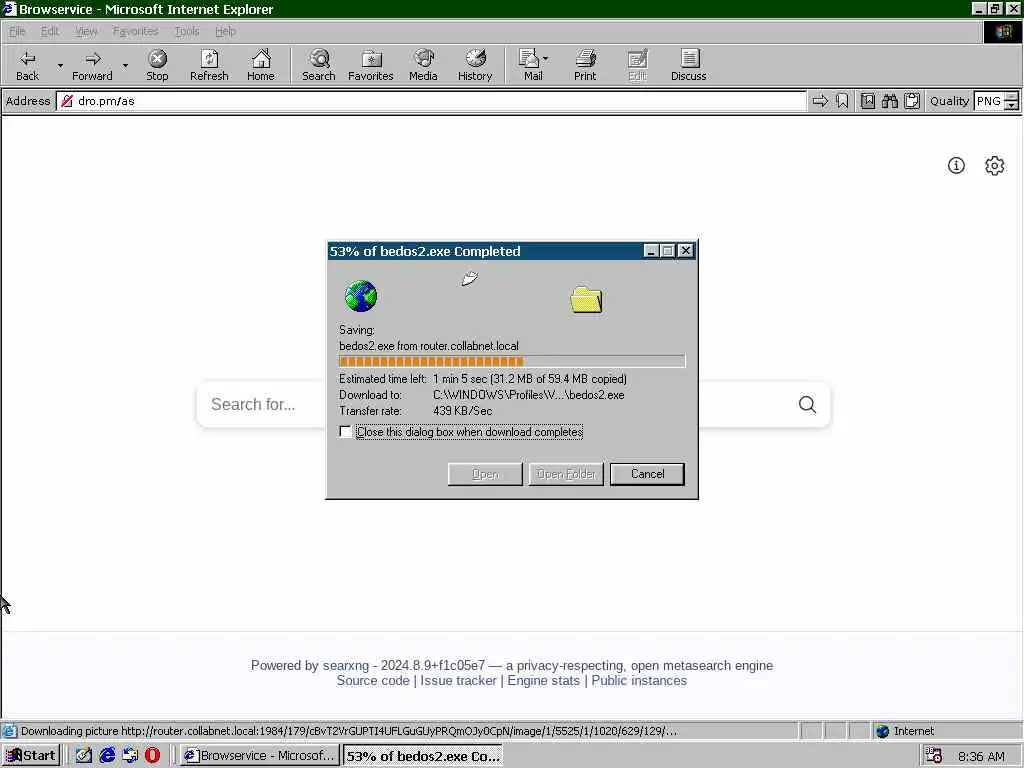Open the Windows Start menu
Image resolution: width=1024 pixels, height=768 pixels.
tap(31, 756)
